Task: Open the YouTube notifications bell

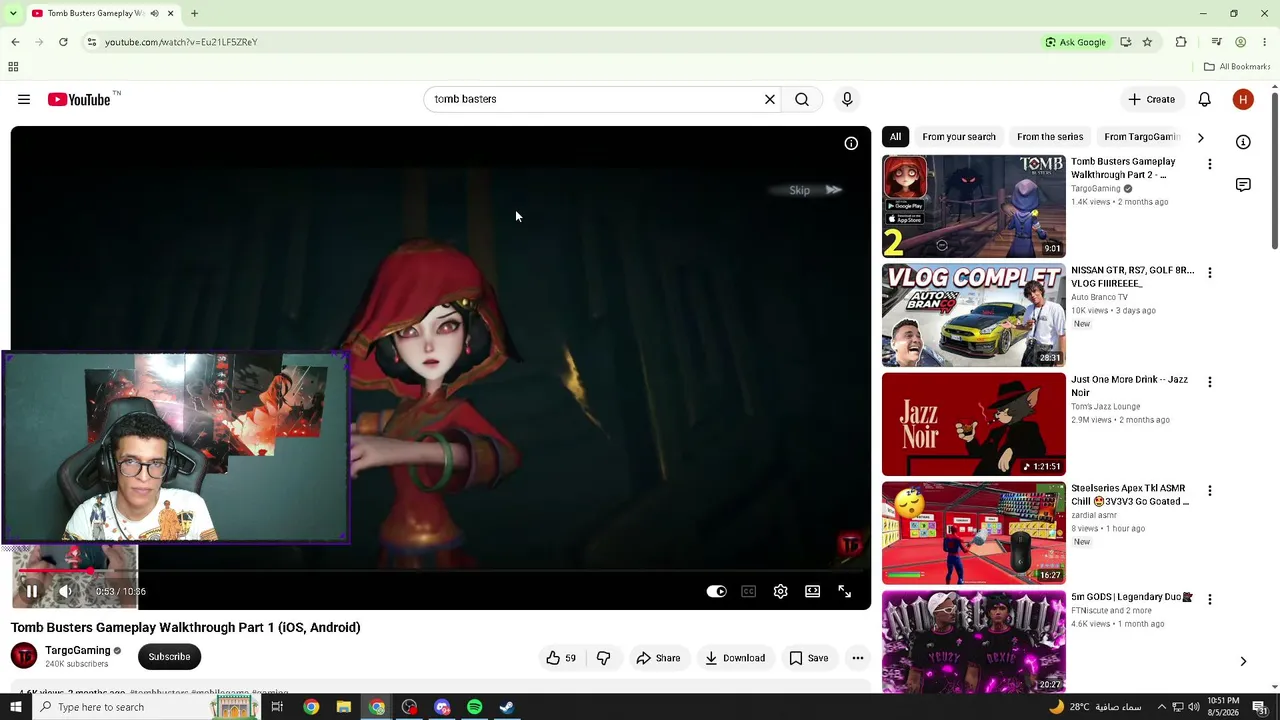Action: pos(1205,99)
